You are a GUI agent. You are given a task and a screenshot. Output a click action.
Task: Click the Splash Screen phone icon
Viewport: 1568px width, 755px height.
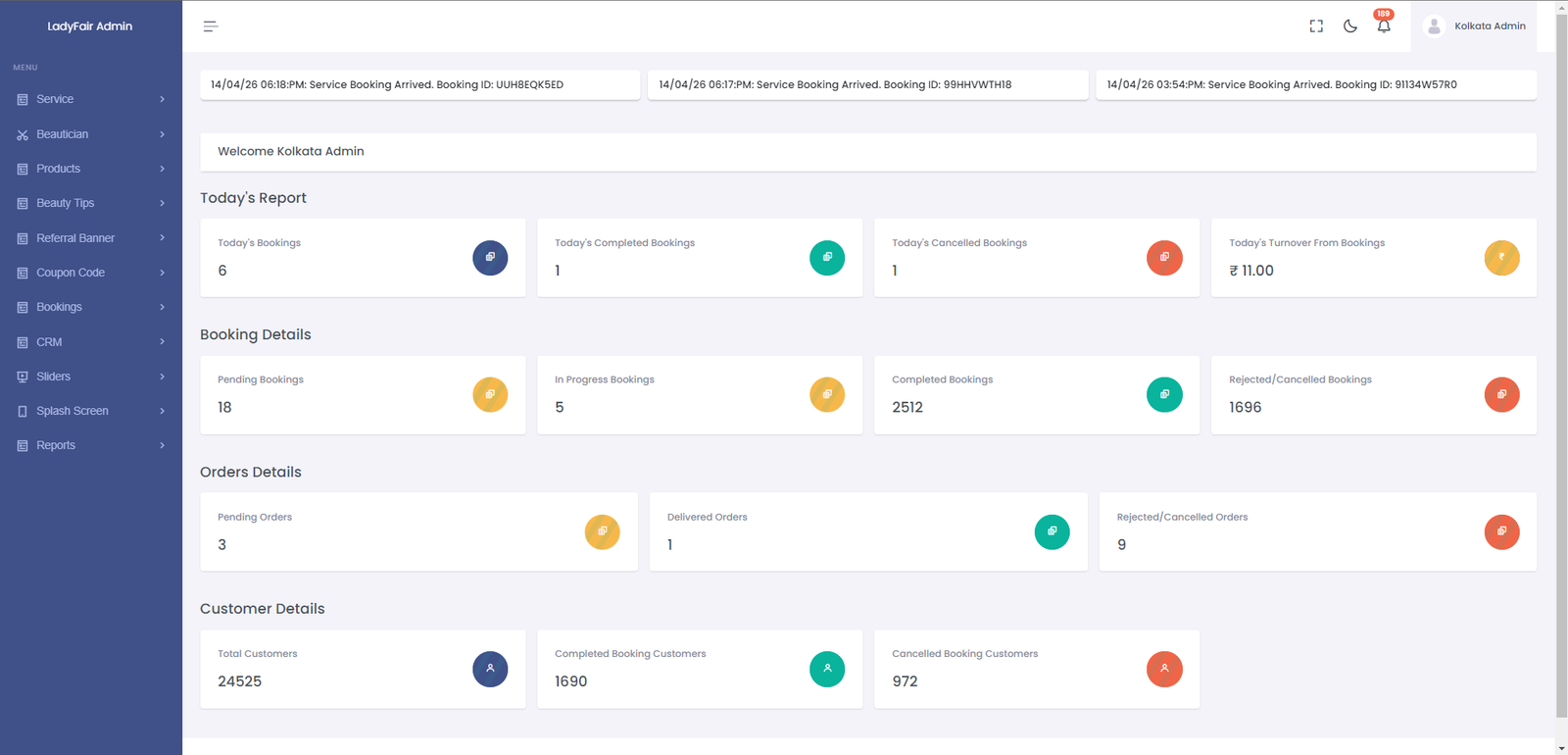(x=23, y=411)
